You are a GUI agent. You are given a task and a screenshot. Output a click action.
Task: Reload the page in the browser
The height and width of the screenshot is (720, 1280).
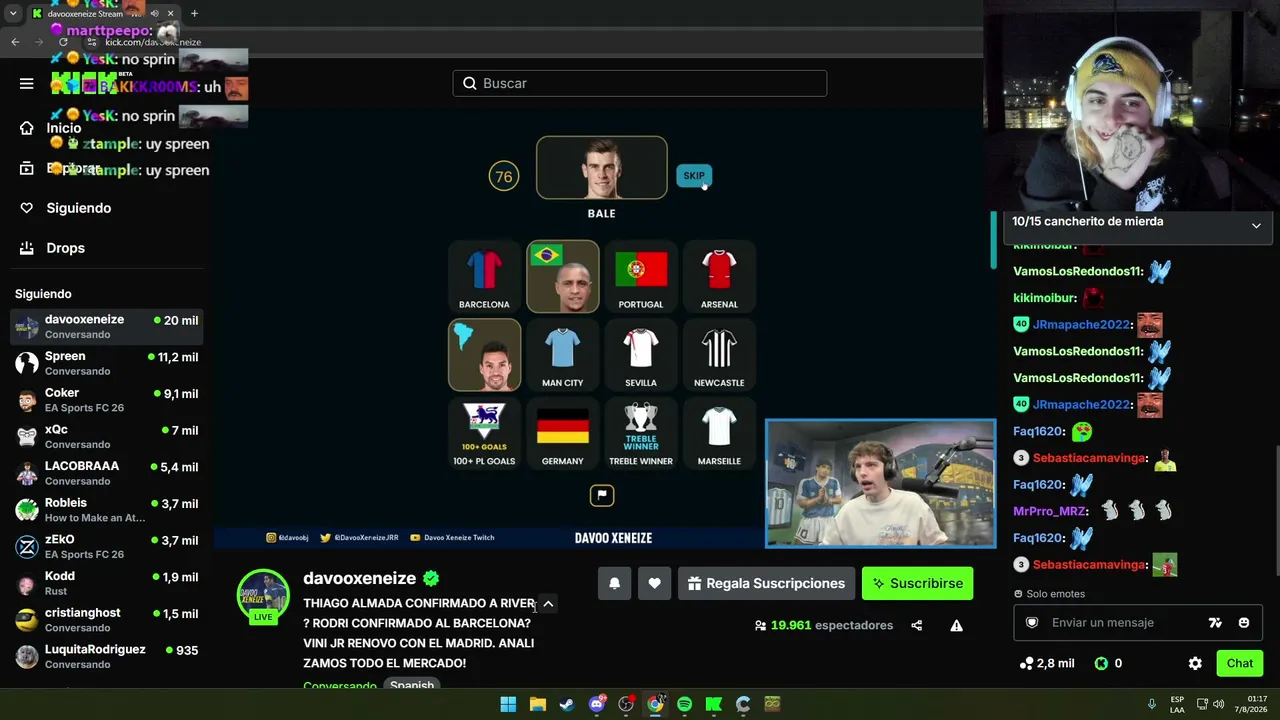coord(64,42)
